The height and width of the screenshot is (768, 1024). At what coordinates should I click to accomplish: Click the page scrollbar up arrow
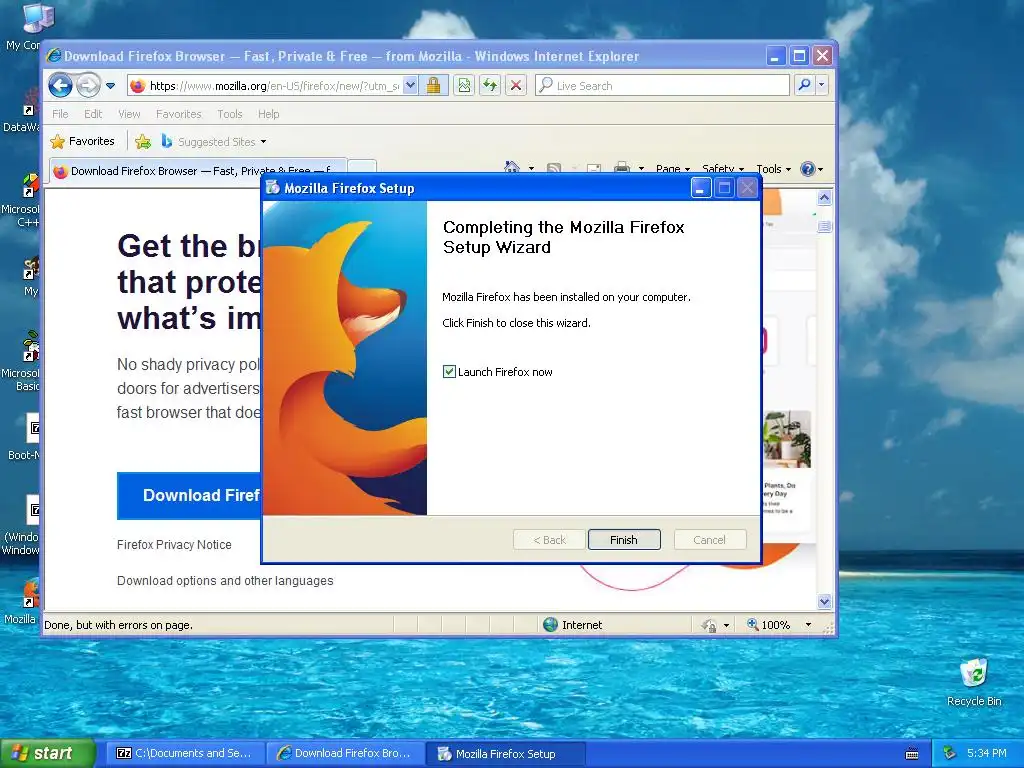pyautogui.click(x=824, y=198)
